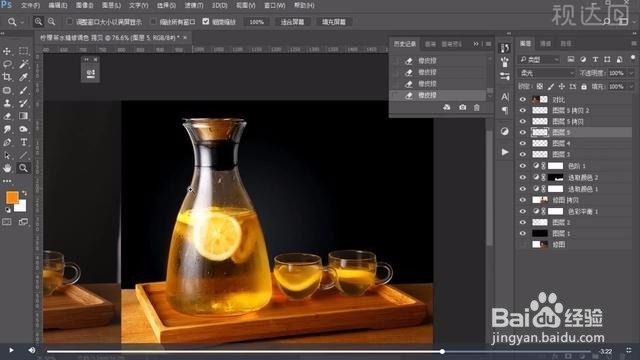
Task: Open layer filter type 类型 dropdown
Action: pyautogui.click(x=539, y=60)
